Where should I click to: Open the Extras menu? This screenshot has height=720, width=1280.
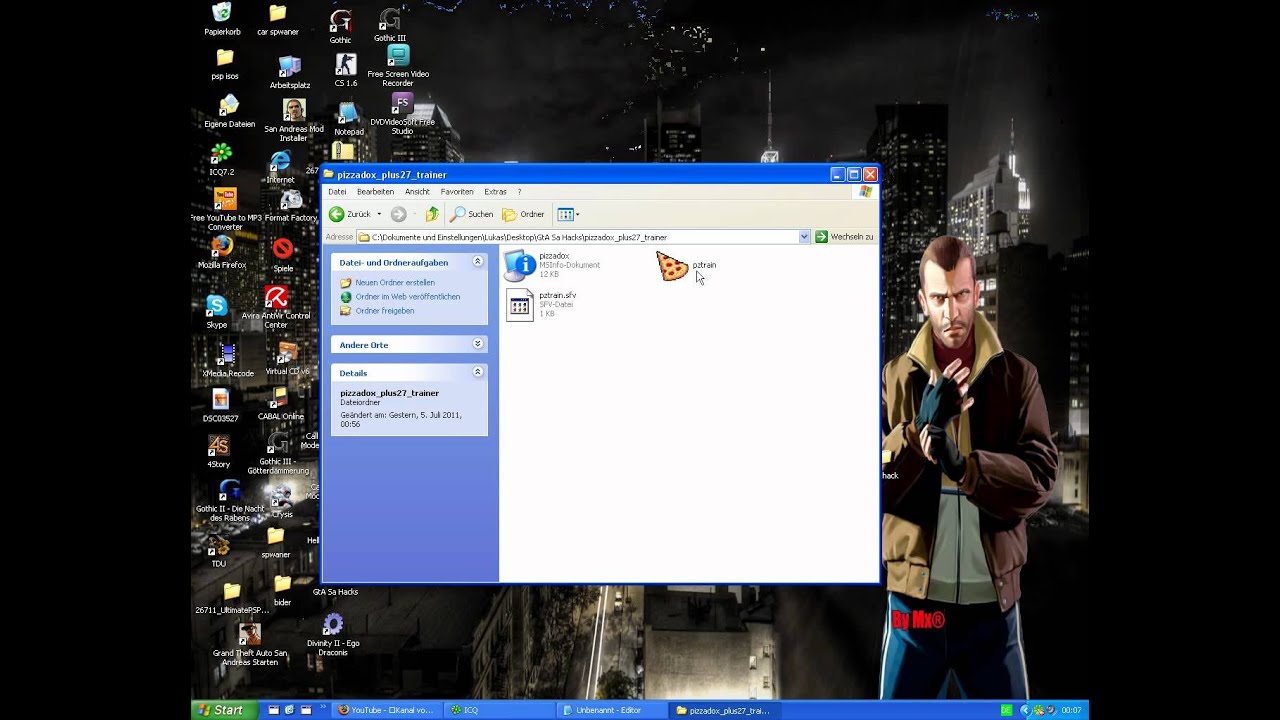click(x=495, y=191)
